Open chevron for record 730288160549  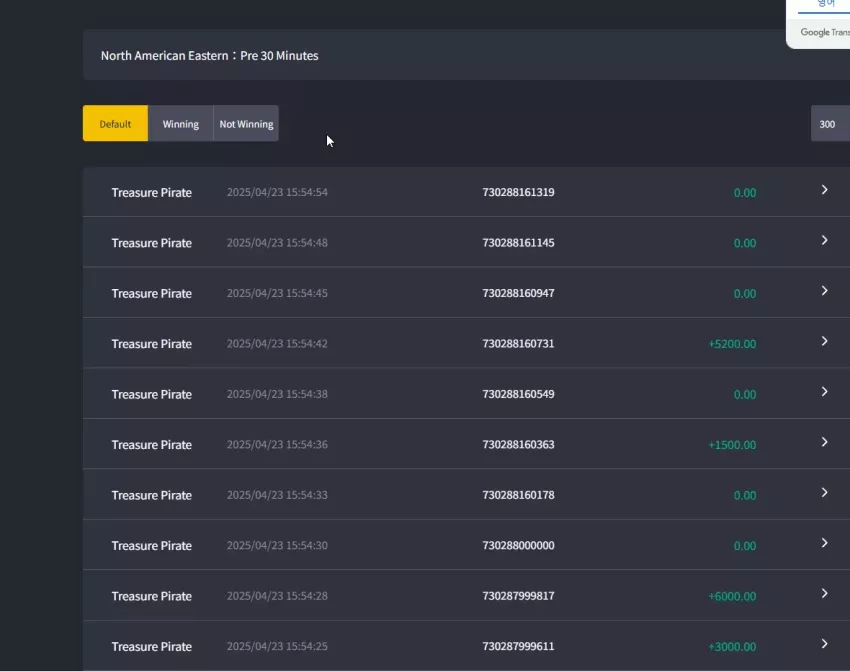[x=824, y=391]
